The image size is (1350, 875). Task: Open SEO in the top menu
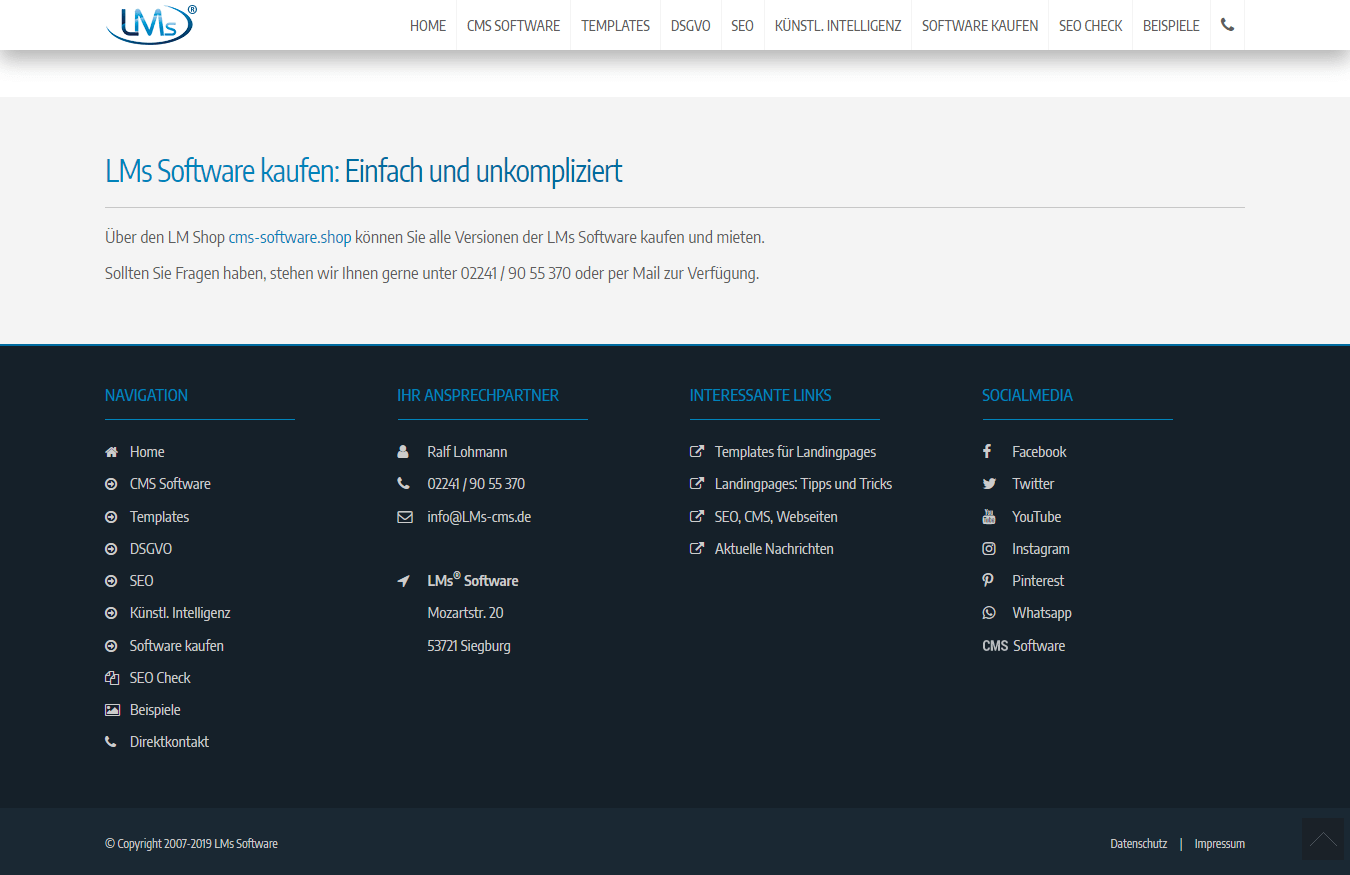point(743,26)
